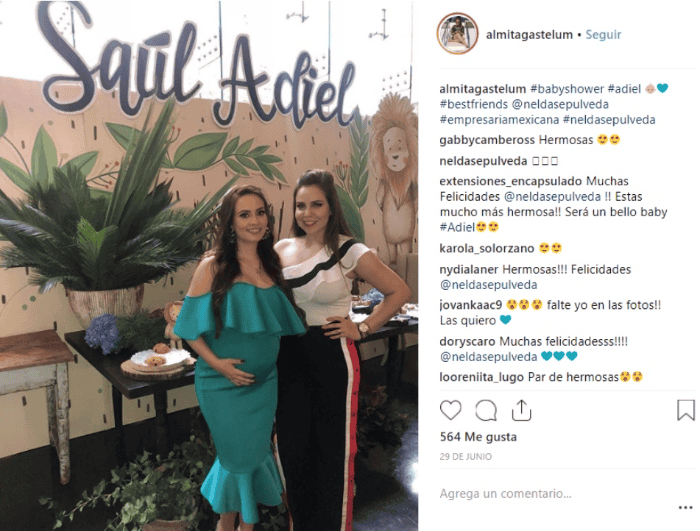The image size is (700, 531).
Task: Open commenter gabbycambeross profile
Action: (x=488, y=140)
